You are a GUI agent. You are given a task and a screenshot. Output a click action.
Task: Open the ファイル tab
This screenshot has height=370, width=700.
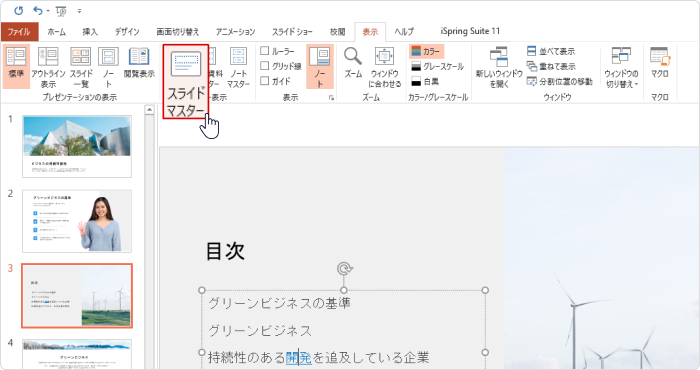point(19,32)
